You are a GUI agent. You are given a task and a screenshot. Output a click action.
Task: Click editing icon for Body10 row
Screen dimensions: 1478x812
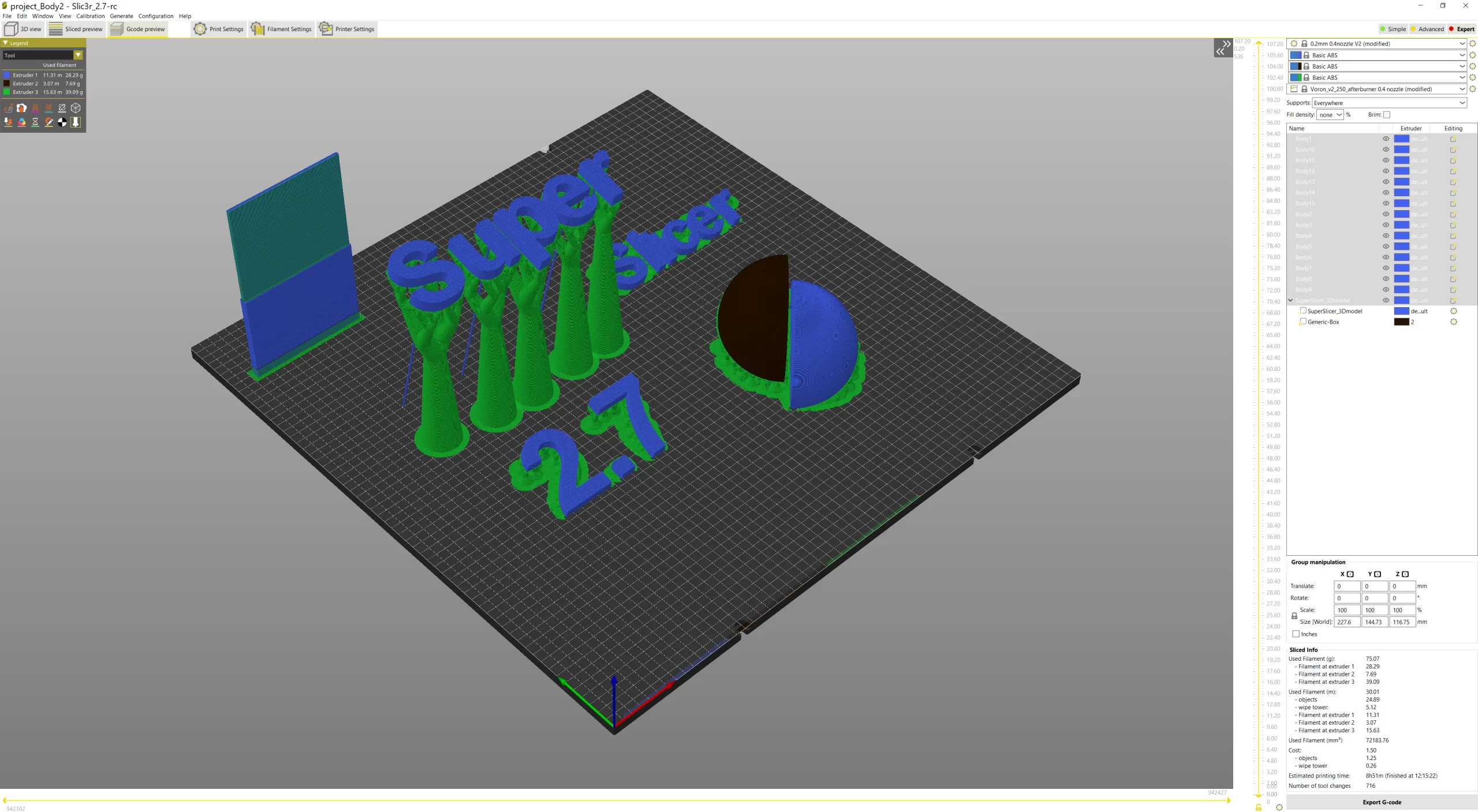pos(1453,149)
